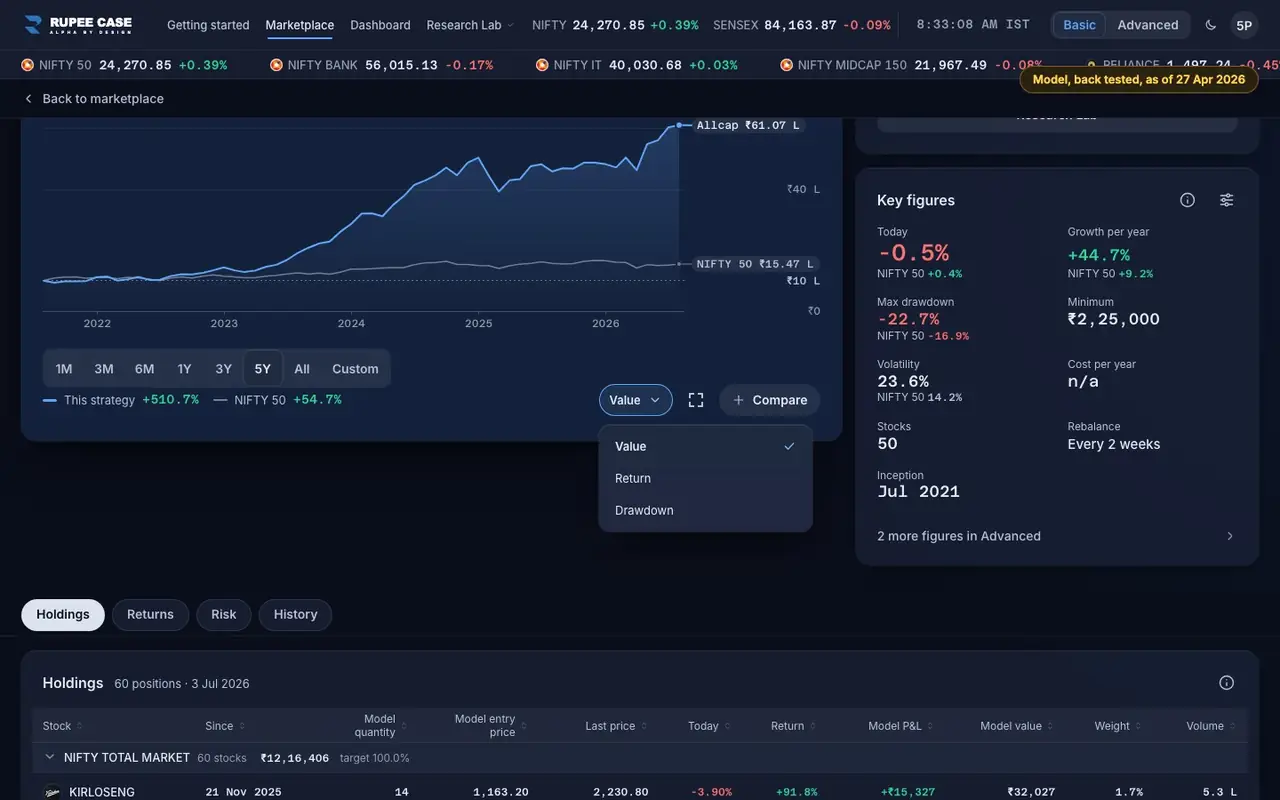1280x800 pixels.
Task: Open Holdings info icon
Action: [1227, 683]
